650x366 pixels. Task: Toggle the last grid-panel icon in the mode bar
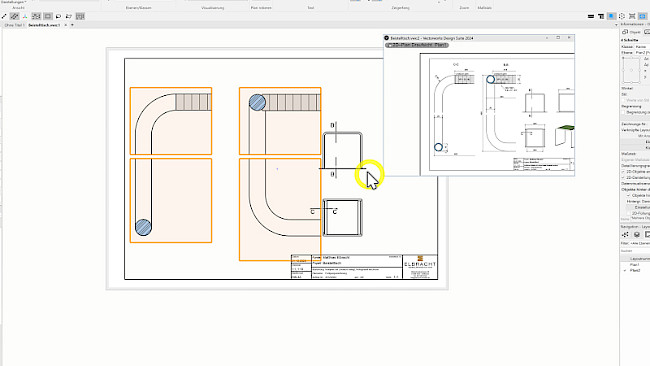pyautogui.click(x=80, y=16)
